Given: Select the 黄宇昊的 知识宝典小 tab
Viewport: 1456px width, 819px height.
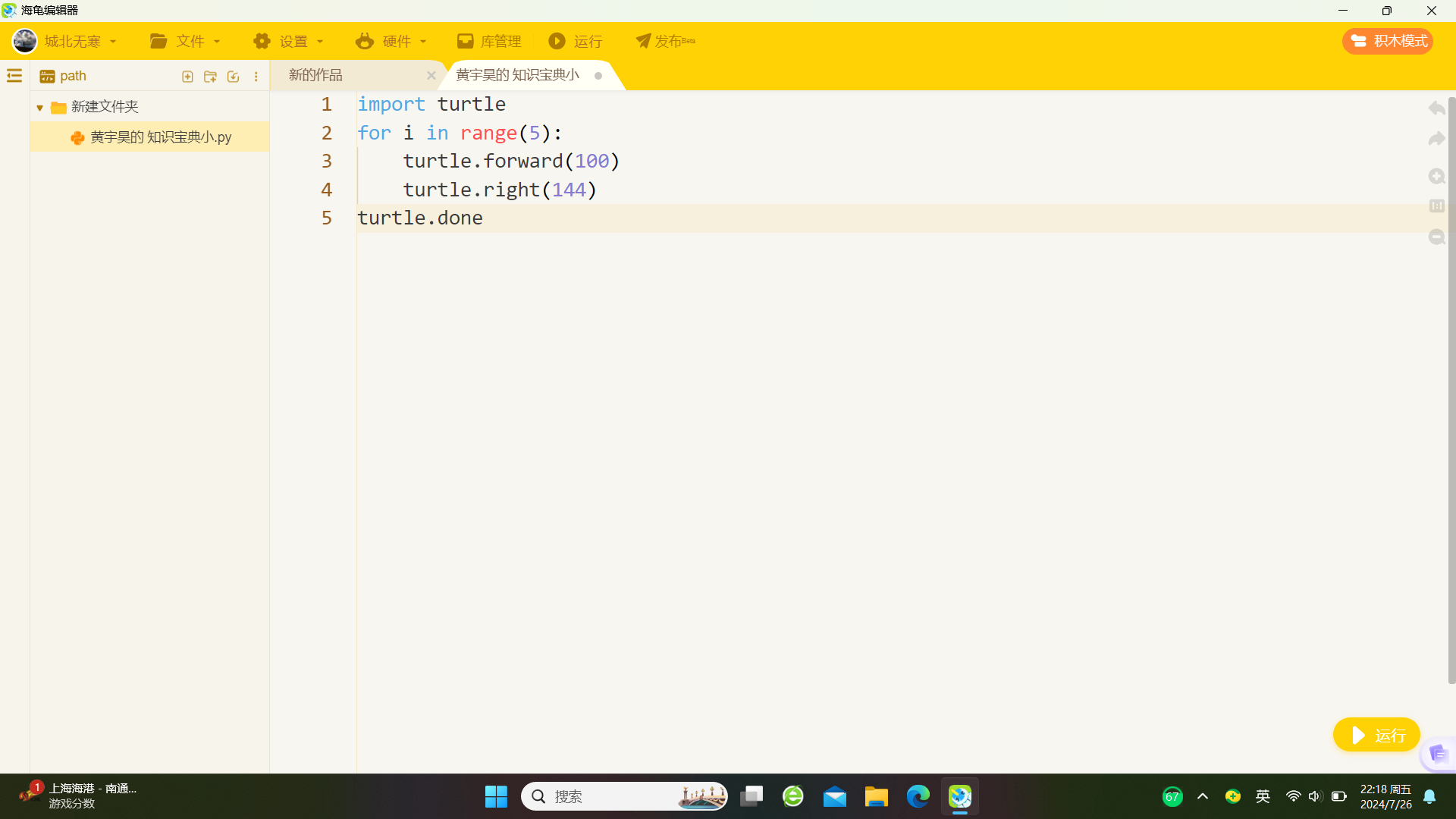Looking at the screenshot, I should (x=517, y=75).
